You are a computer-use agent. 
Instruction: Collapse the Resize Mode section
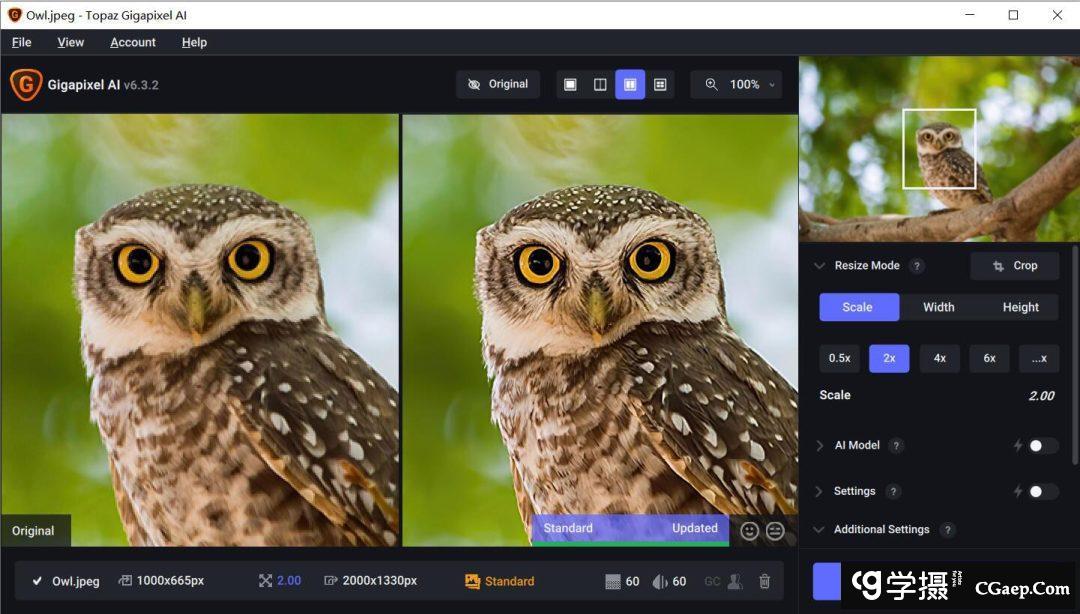coord(820,266)
